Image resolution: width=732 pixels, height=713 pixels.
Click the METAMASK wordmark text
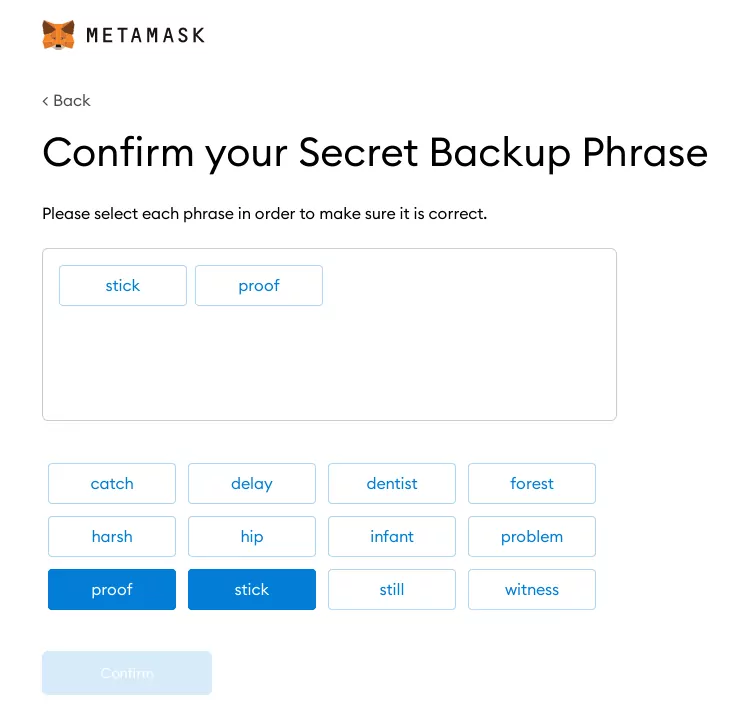[x=145, y=36]
